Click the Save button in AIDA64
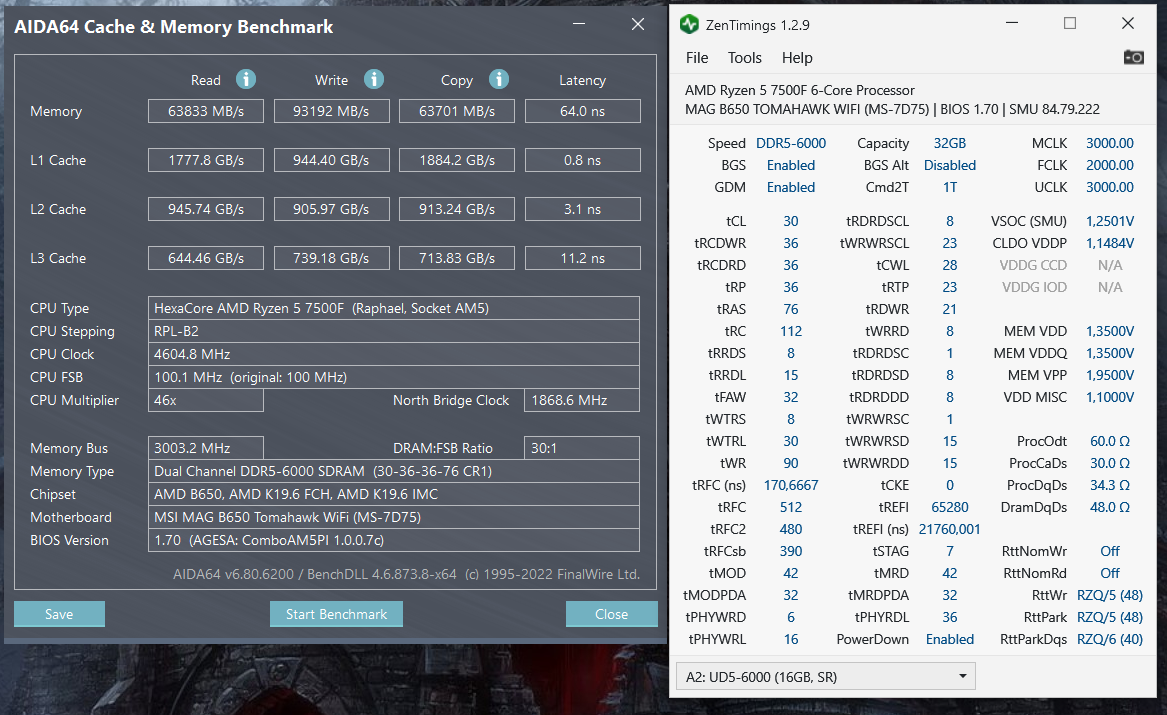 (x=59, y=614)
